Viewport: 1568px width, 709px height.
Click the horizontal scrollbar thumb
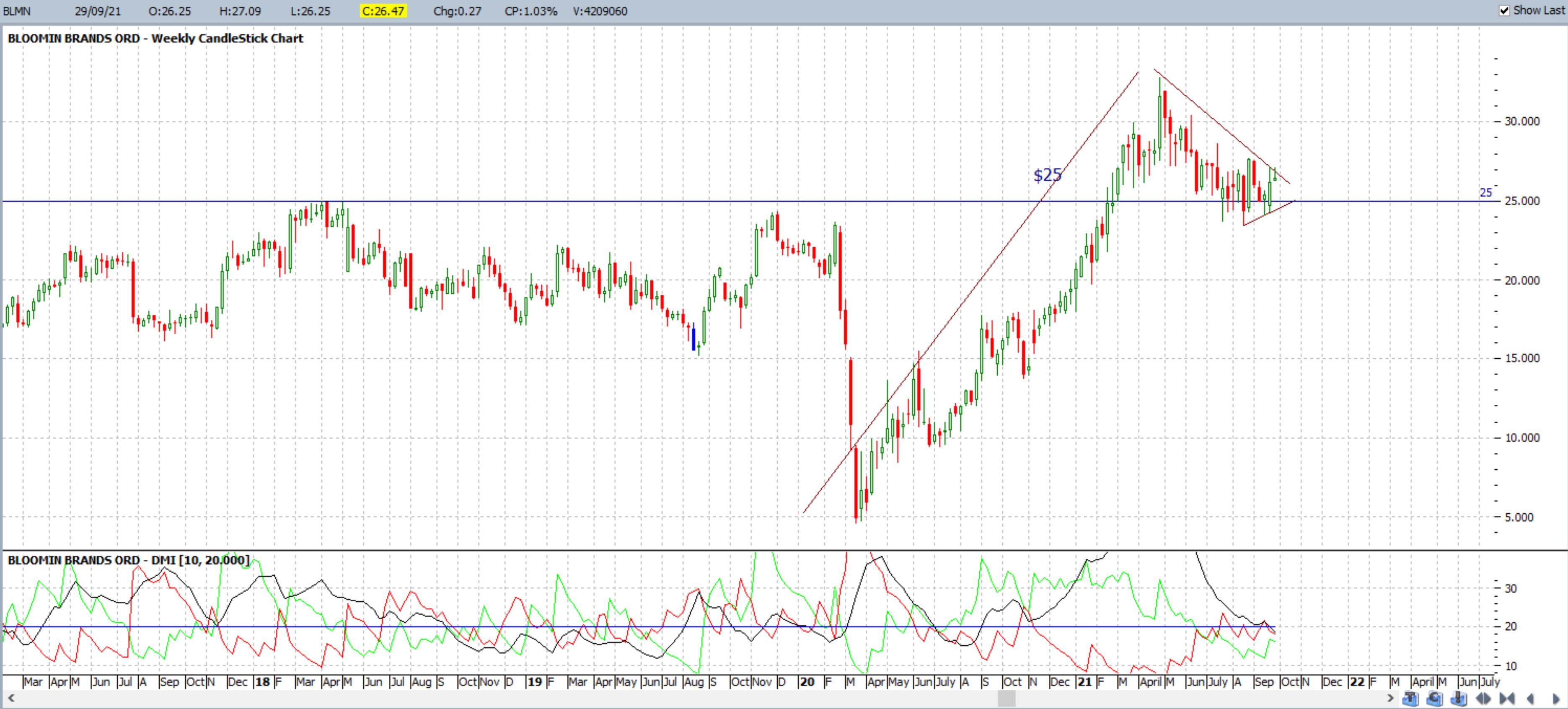click(1006, 699)
